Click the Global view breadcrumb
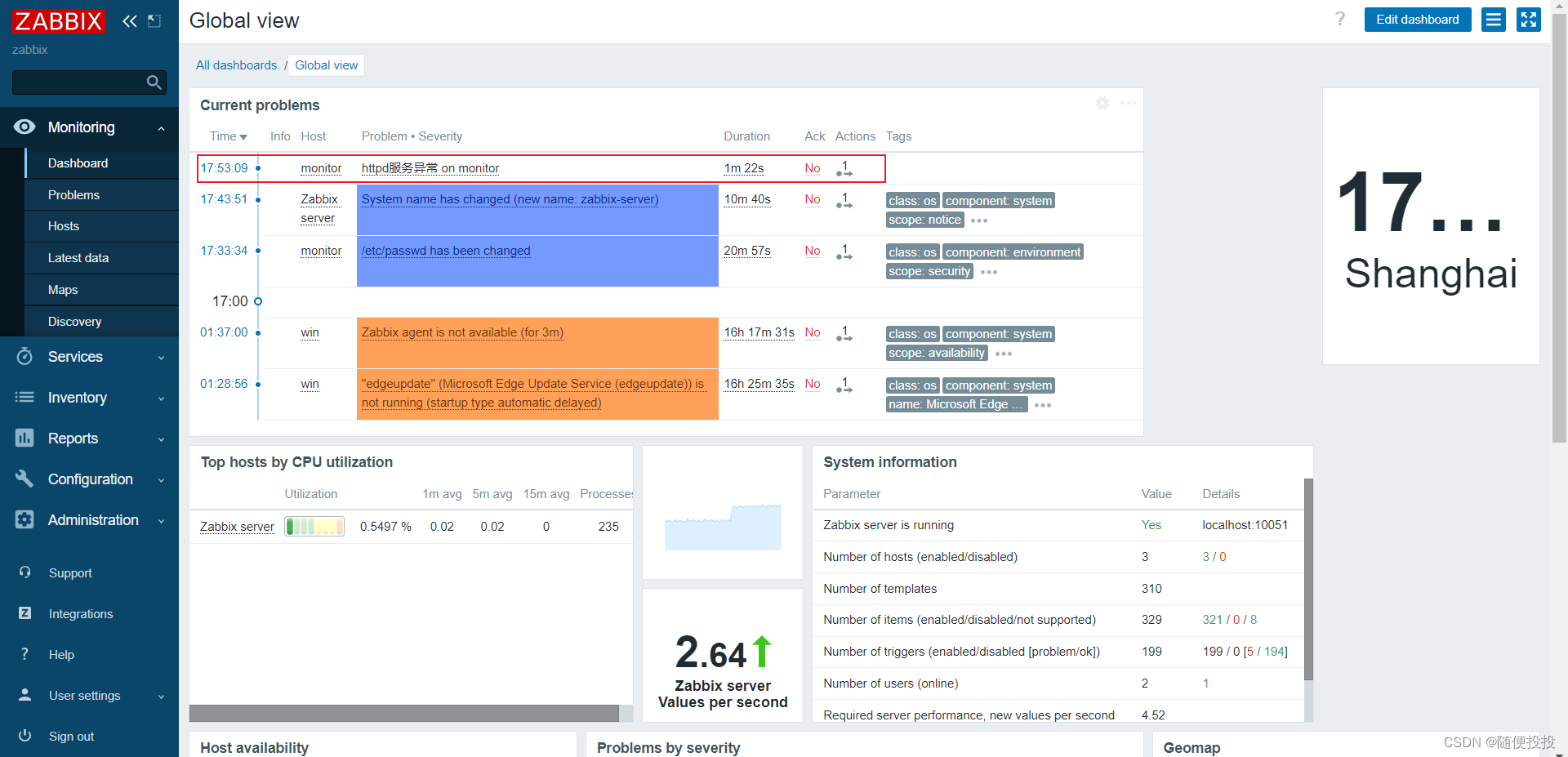The width and height of the screenshot is (1568, 757). click(x=326, y=65)
